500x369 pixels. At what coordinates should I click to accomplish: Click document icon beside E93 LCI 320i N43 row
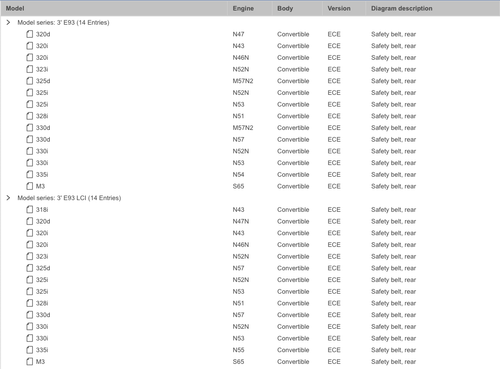(30, 233)
